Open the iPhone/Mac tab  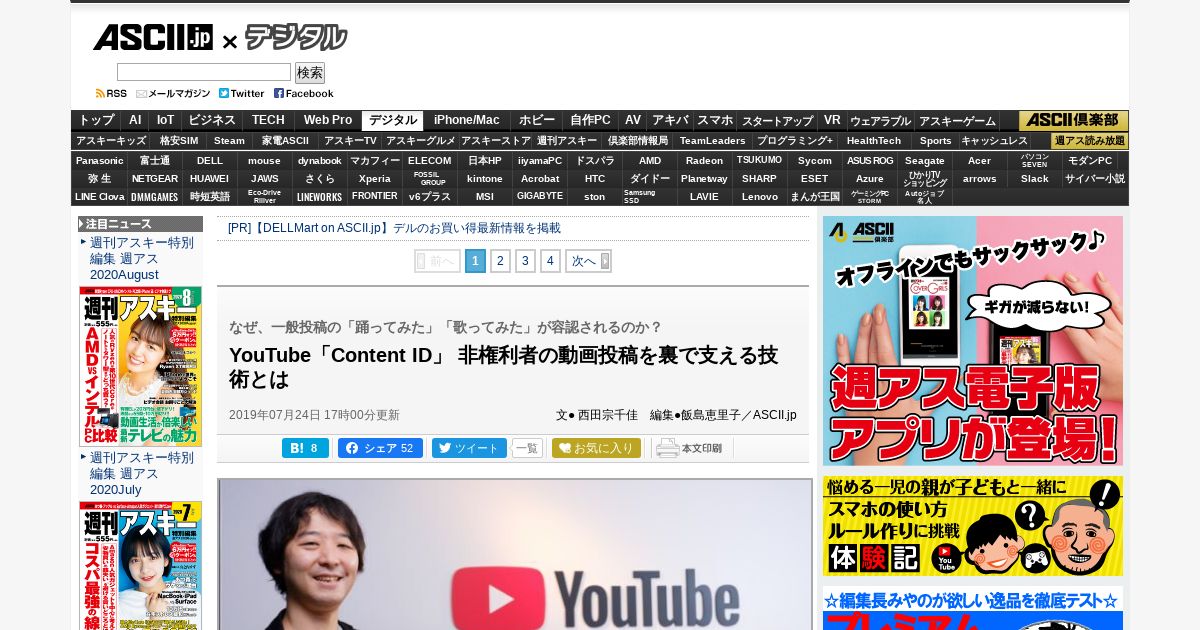pyautogui.click(x=467, y=120)
